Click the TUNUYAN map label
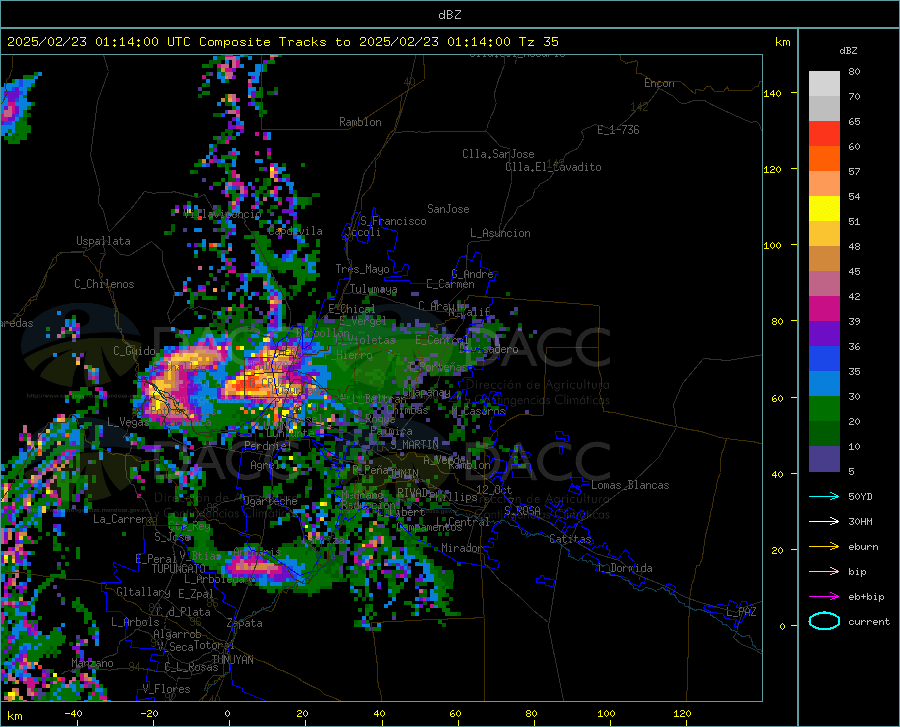Screen dimensions: 900x727 pos(232,660)
